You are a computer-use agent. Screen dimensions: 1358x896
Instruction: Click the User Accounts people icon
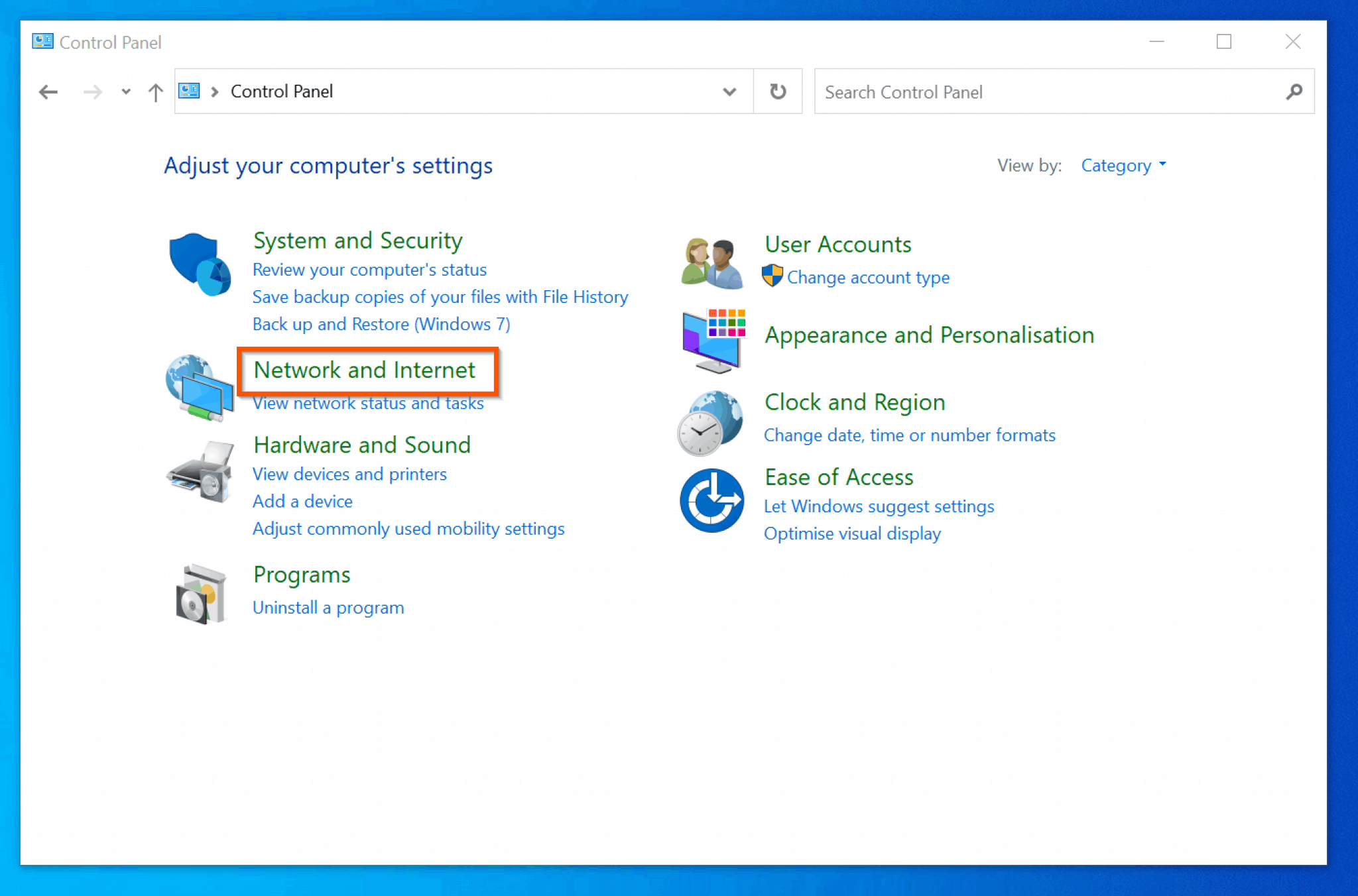(711, 261)
